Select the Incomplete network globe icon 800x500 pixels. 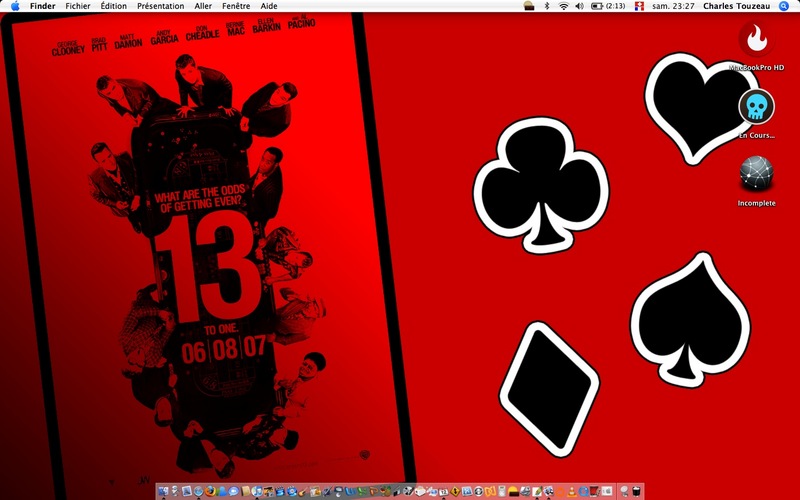pos(757,173)
